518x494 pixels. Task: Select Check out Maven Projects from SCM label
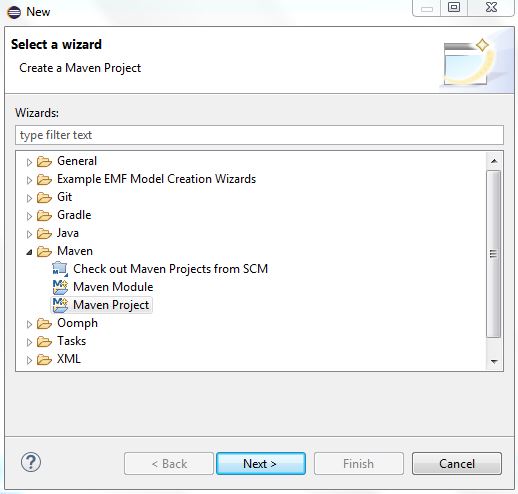point(170,269)
